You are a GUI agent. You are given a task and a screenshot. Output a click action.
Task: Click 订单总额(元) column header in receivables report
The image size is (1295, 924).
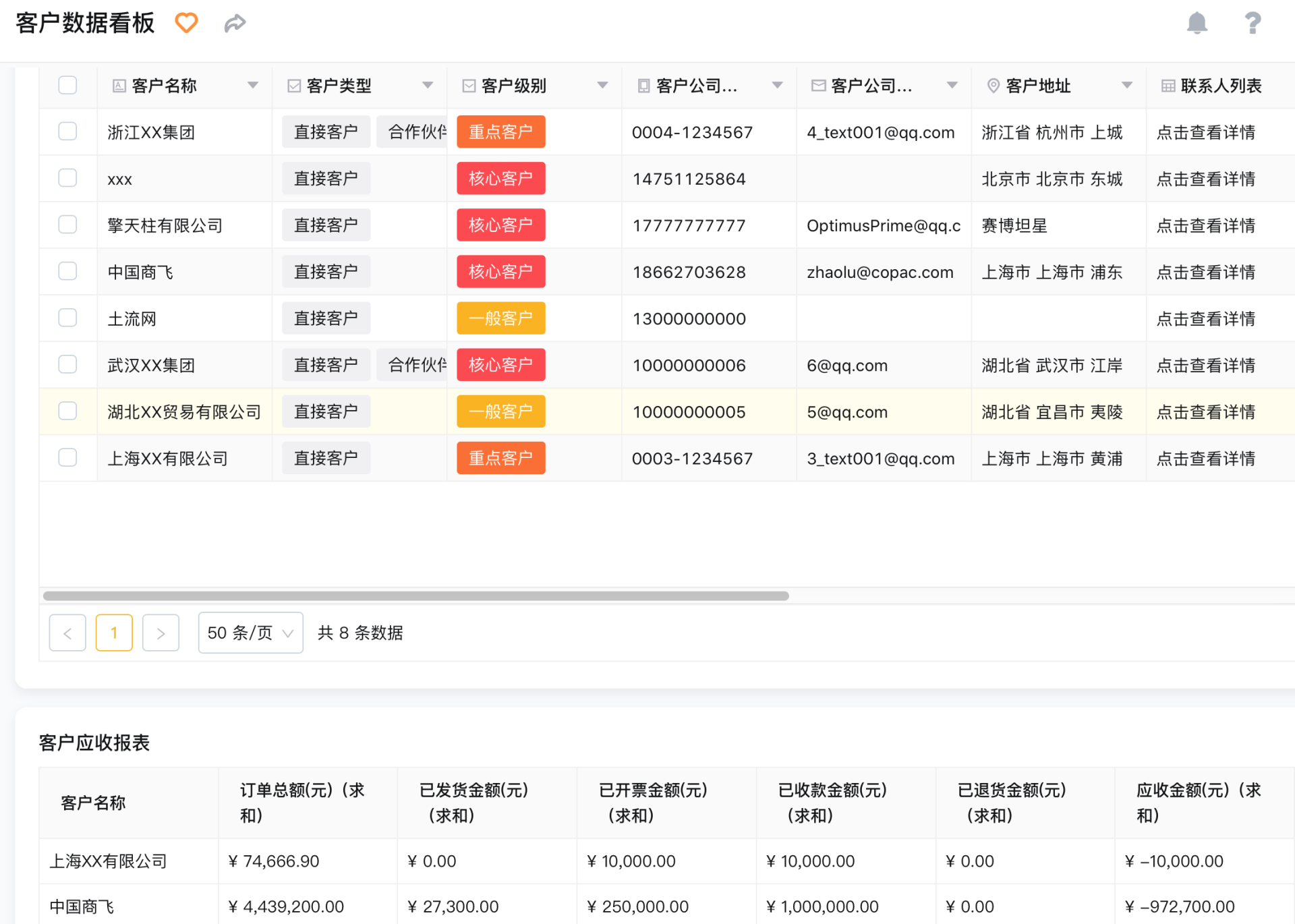click(x=308, y=803)
